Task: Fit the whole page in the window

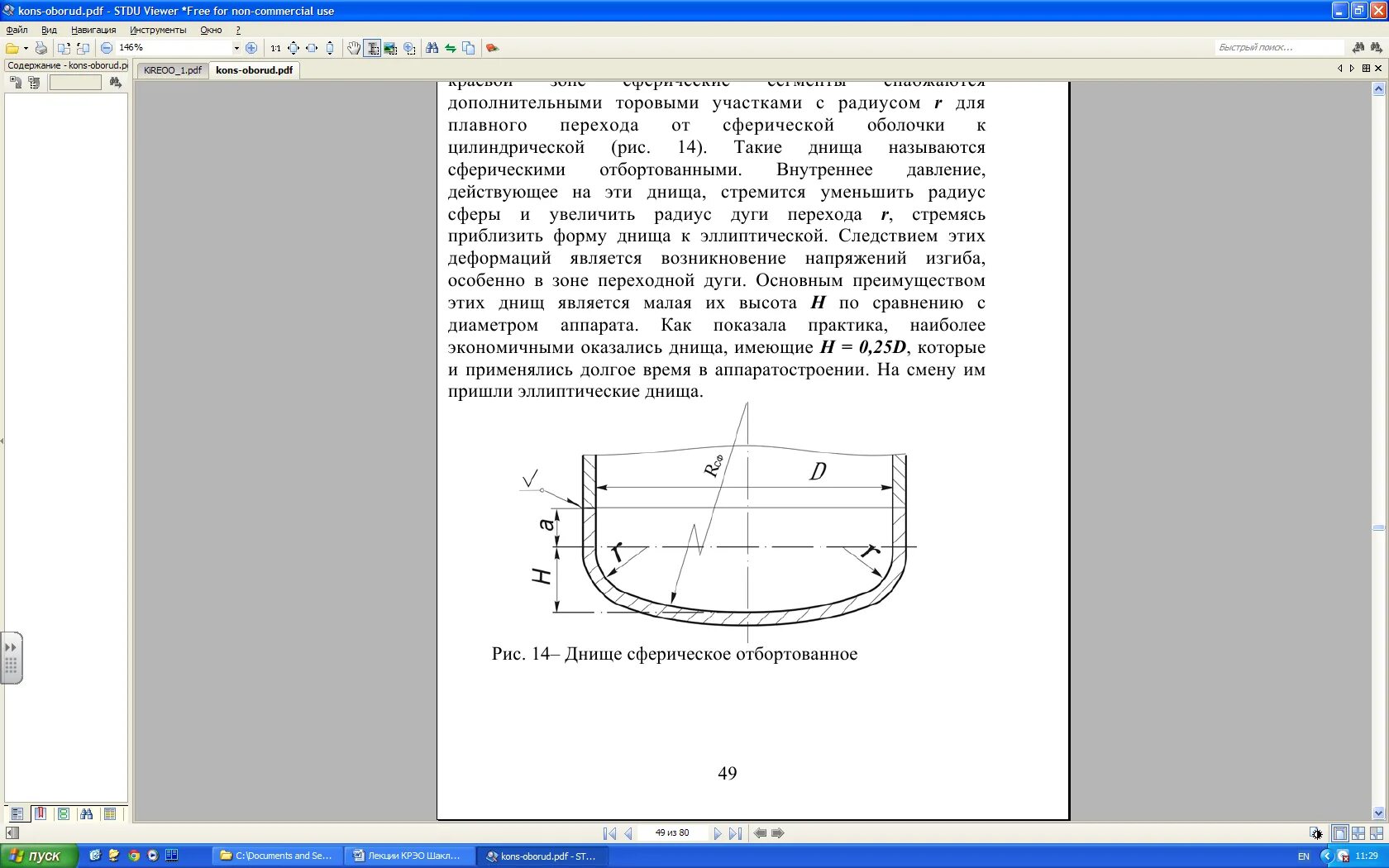Action: (x=294, y=48)
